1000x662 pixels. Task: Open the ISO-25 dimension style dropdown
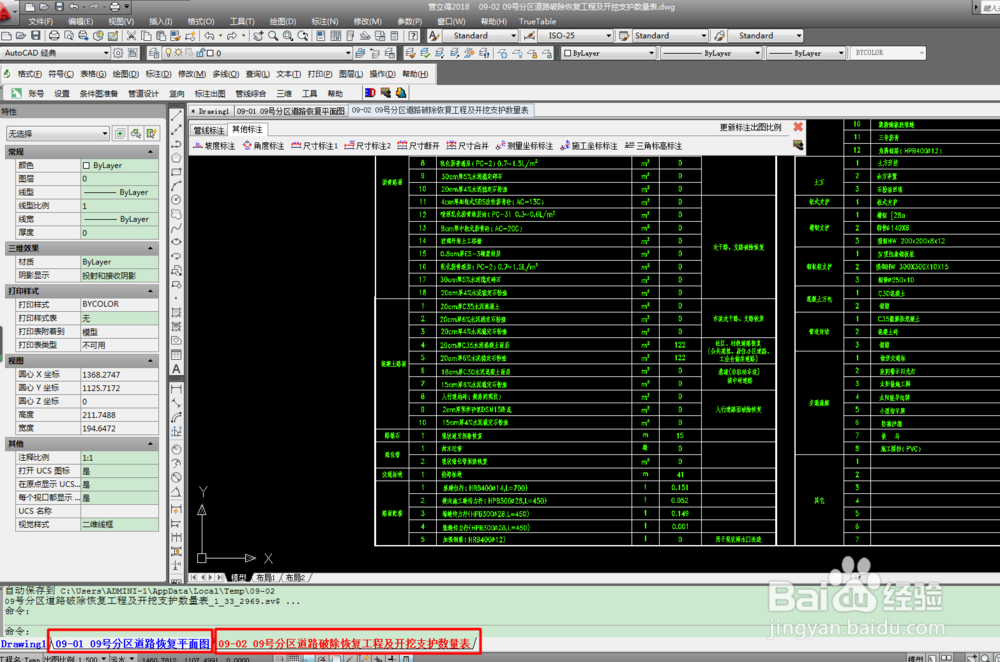click(609, 36)
